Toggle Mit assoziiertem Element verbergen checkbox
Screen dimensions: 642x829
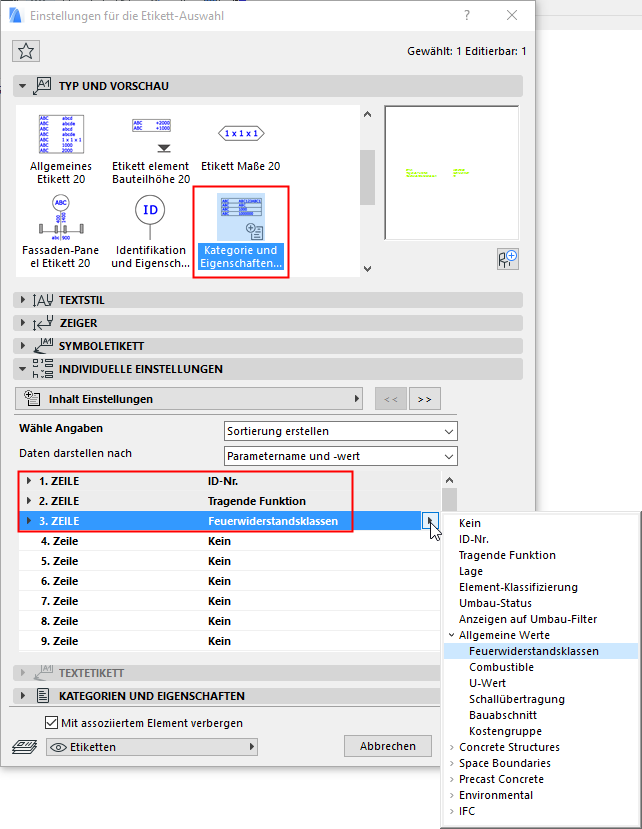(x=51, y=722)
